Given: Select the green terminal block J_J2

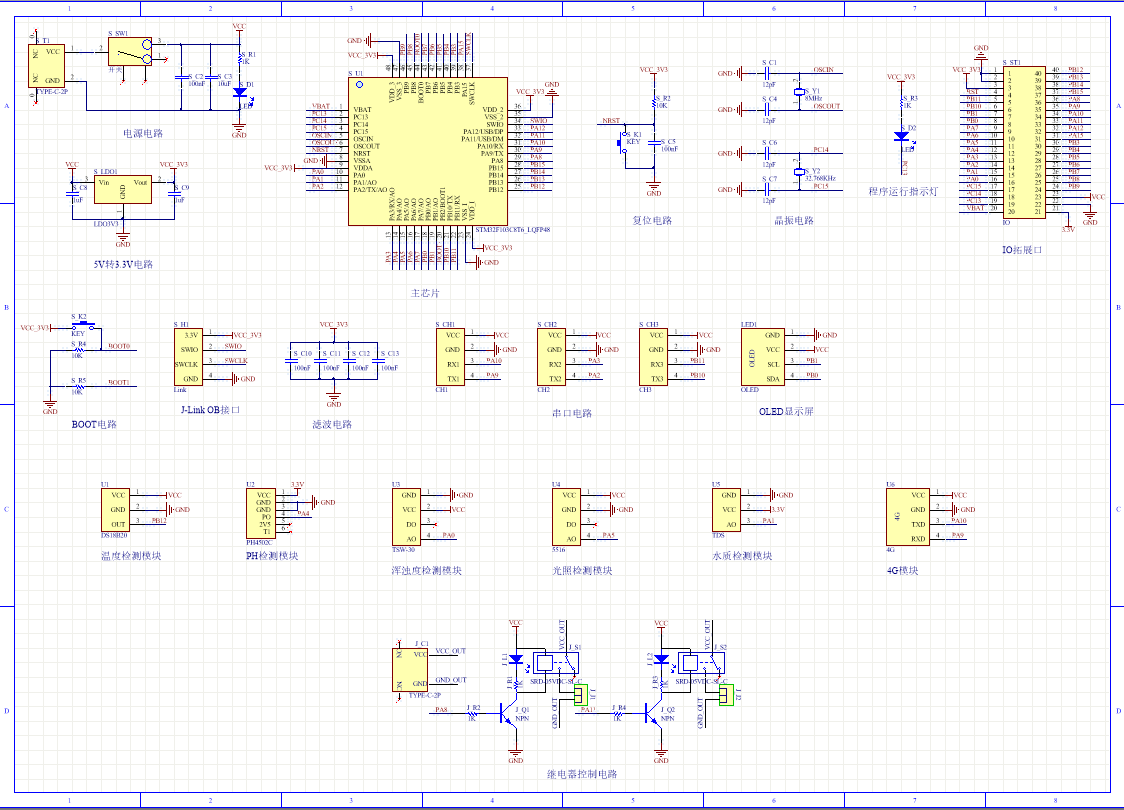Looking at the screenshot, I should click(726, 695).
